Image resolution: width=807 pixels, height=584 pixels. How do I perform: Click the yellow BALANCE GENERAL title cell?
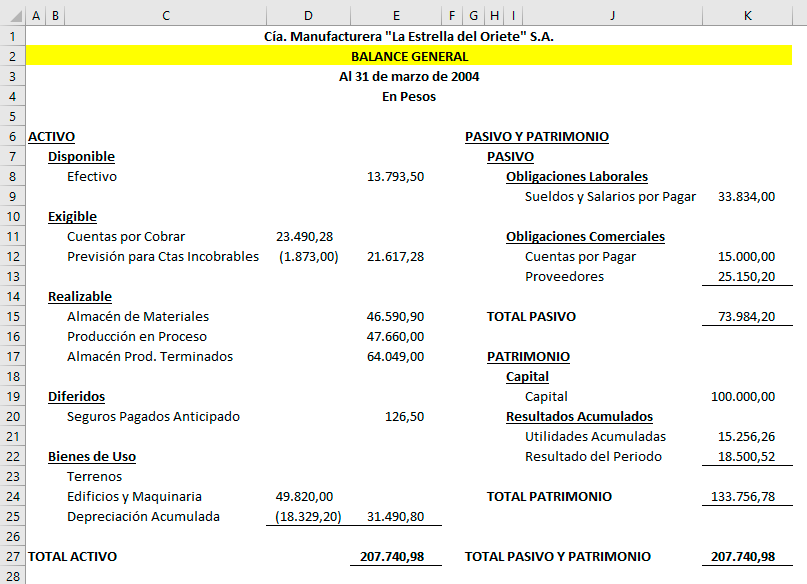[409, 56]
